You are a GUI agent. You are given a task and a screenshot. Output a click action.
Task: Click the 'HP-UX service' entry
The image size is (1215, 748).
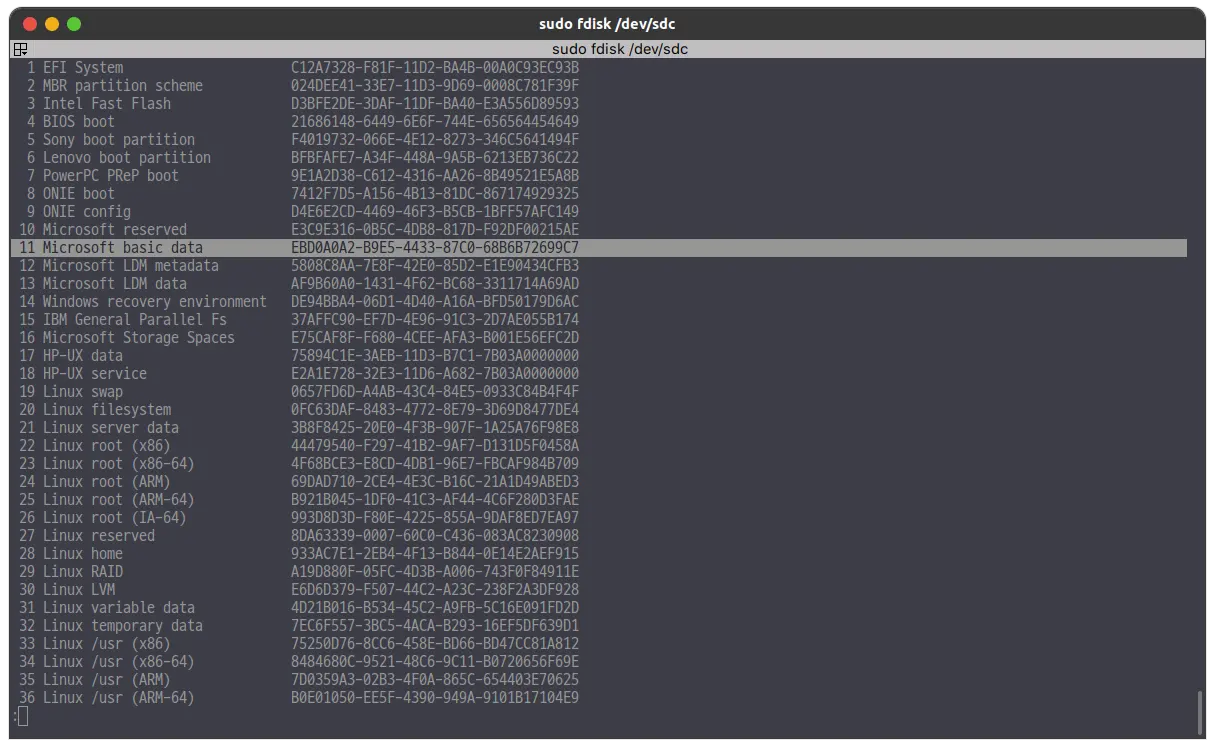pos(95,374)
